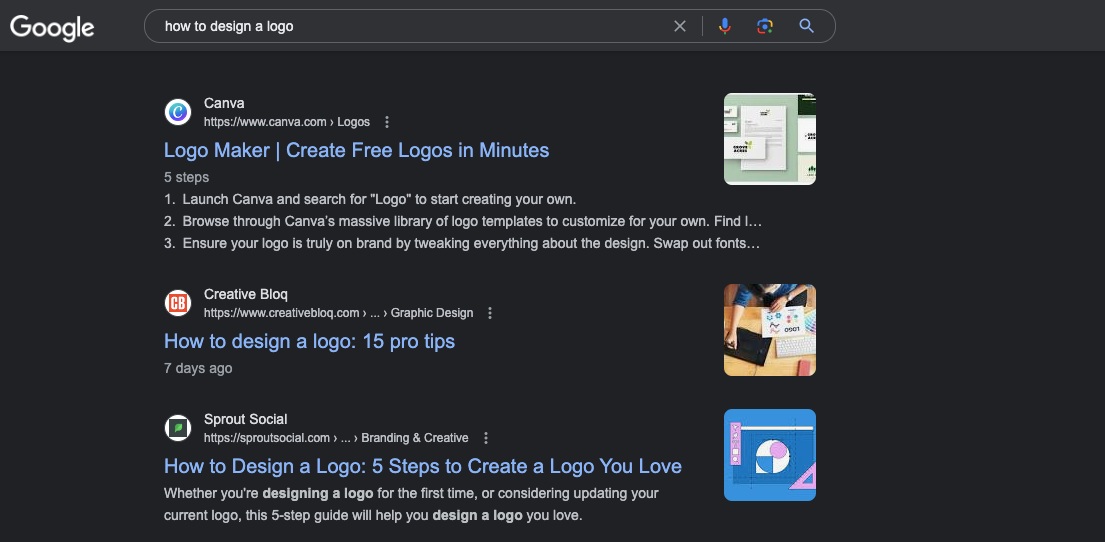The height and width of the screenshot is (542, 1105).
Task: Open the Creative Bloq desk photo thumbnail
Action: click(x=770, y=330)
